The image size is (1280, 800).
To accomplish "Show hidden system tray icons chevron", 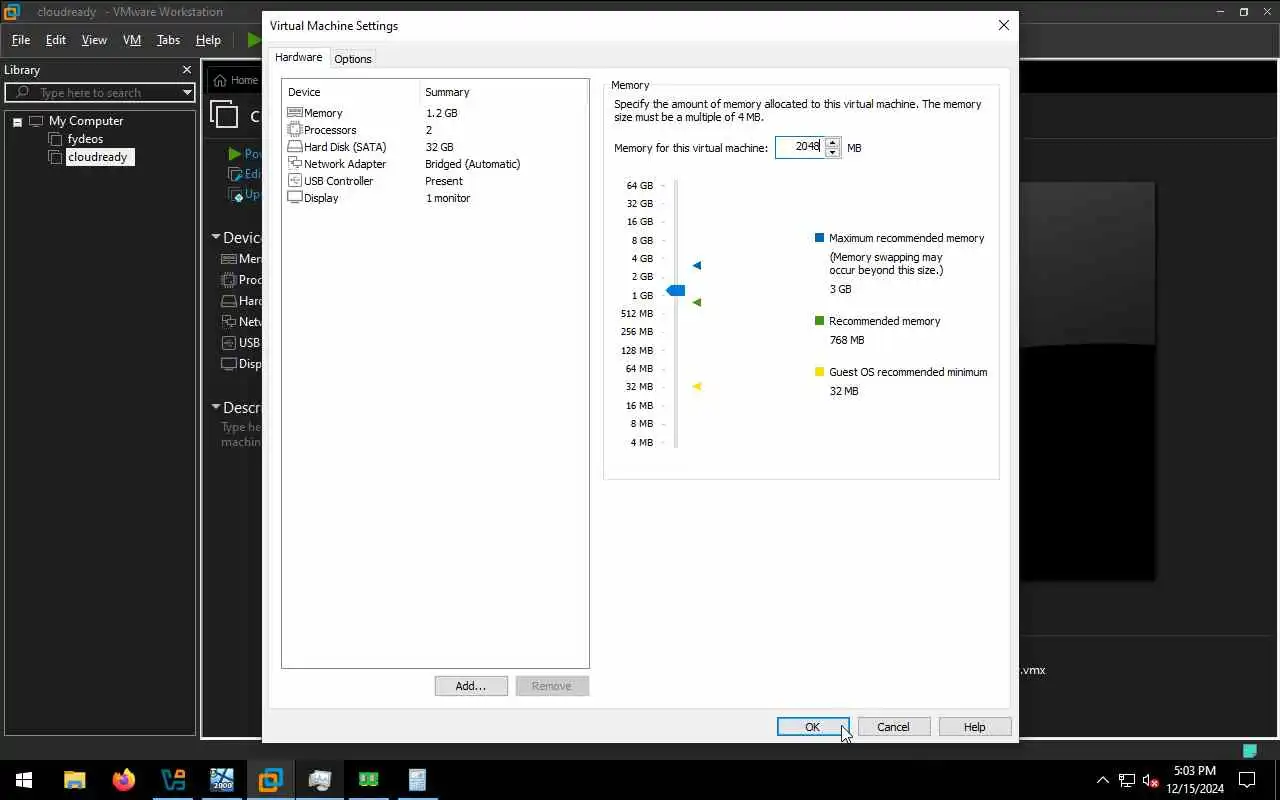I will click(x=1103, y=780).
